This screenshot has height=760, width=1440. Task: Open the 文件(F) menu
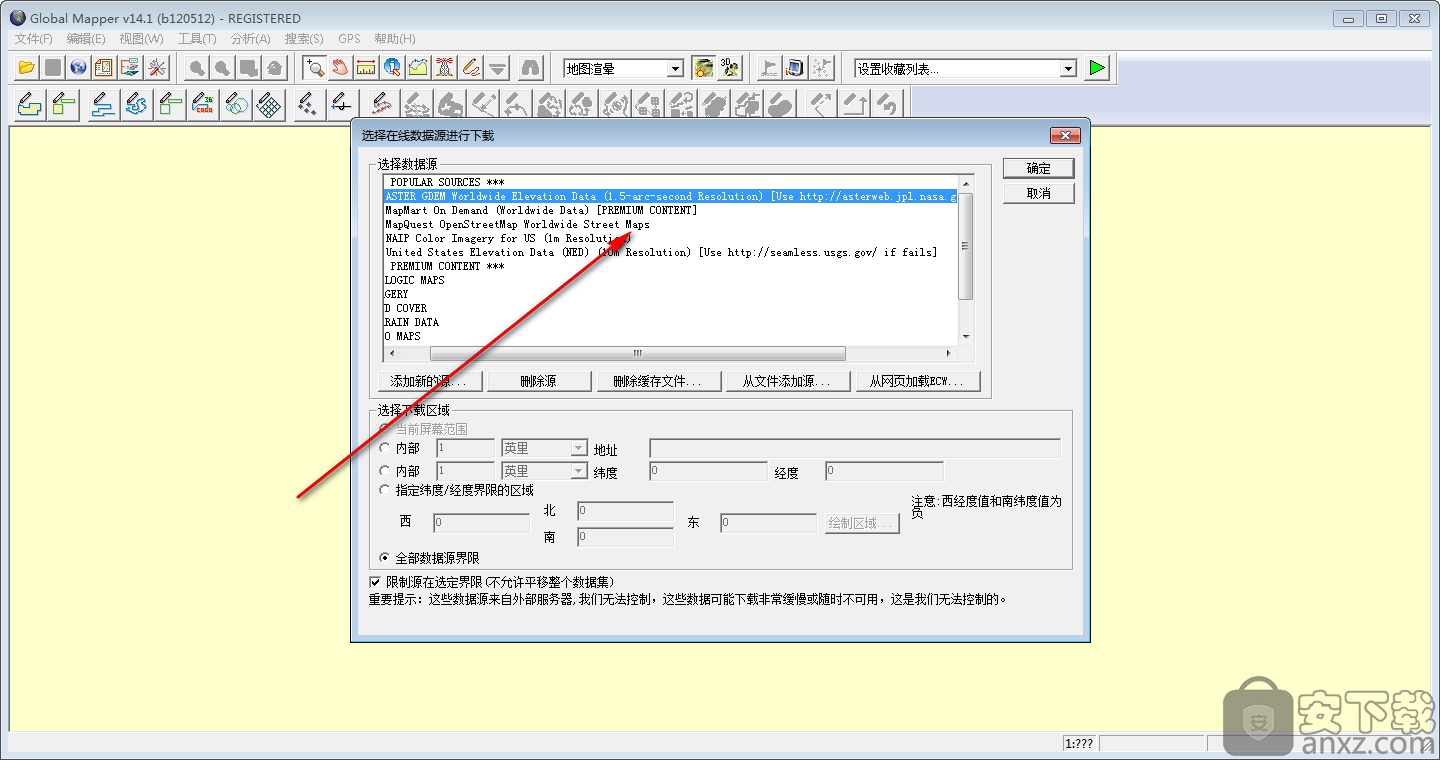(x=34, y=39)
